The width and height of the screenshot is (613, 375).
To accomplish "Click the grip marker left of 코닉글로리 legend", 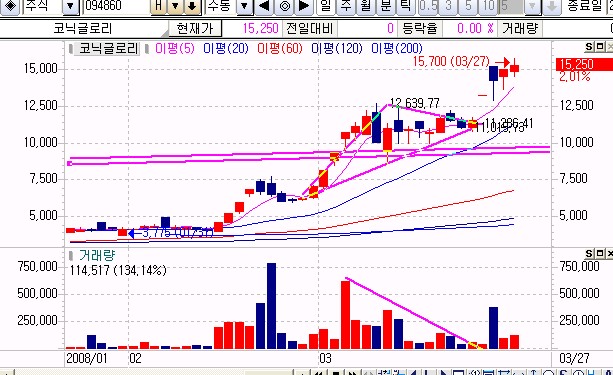I will click(71, 49).
